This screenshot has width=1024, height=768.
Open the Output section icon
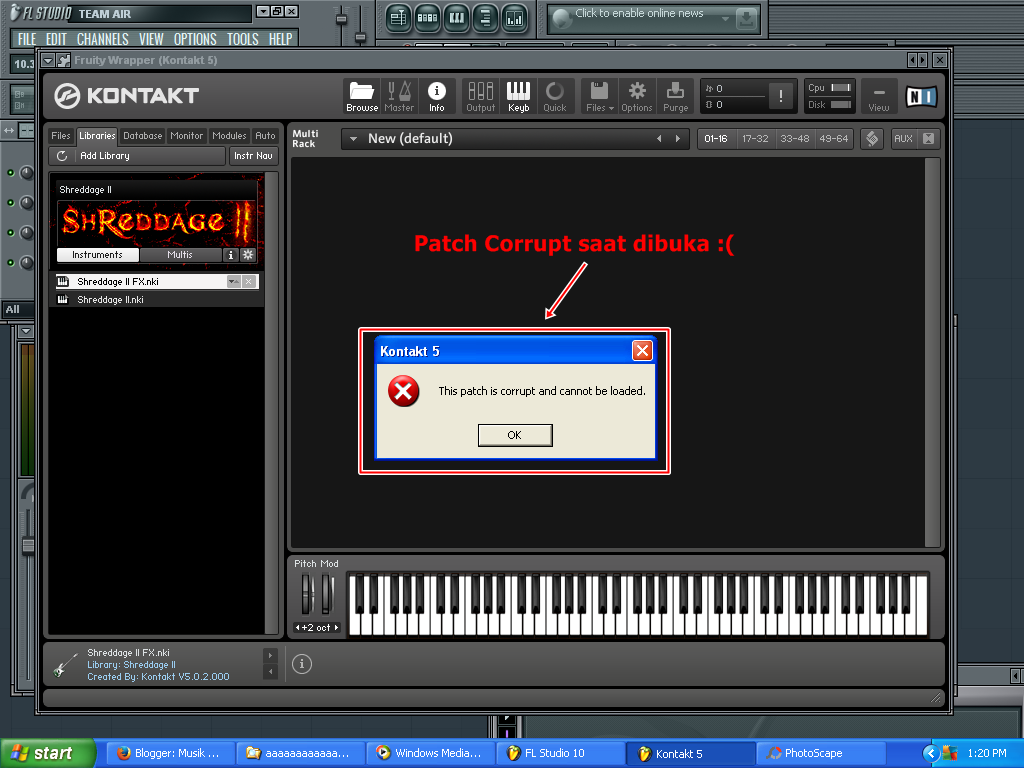[481, 96]
